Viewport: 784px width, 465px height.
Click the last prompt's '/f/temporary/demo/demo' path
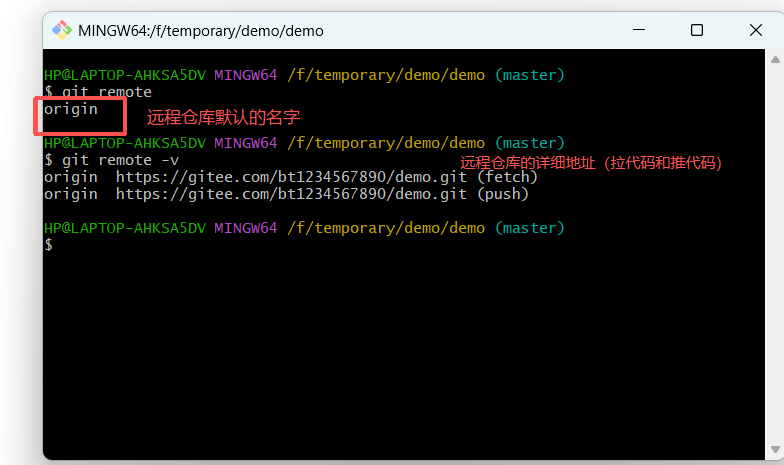(x=386, y=228)
